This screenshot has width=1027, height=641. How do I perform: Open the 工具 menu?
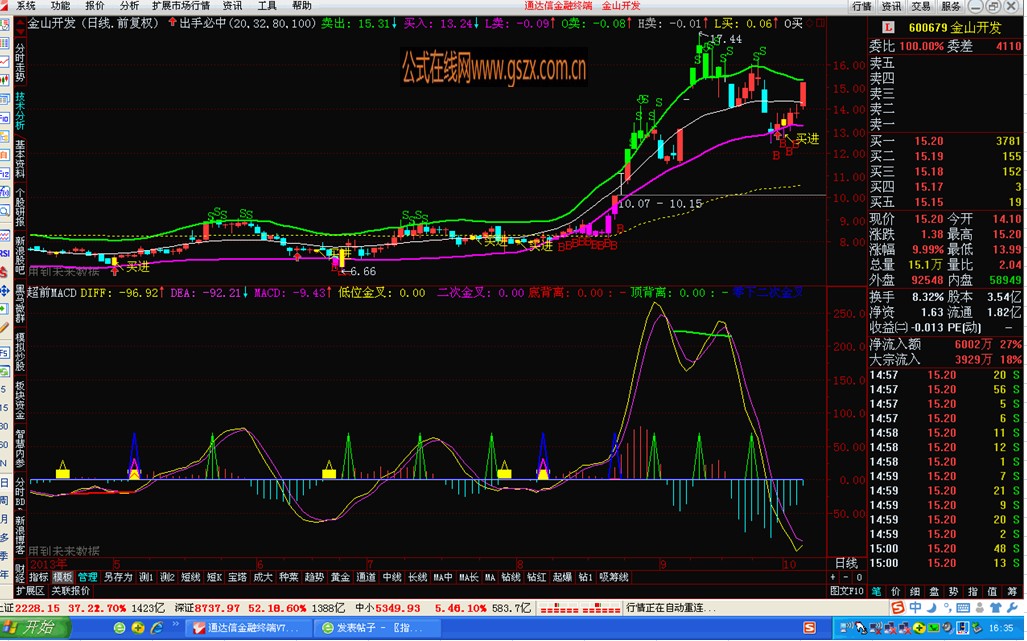click(x=267, y=6)
